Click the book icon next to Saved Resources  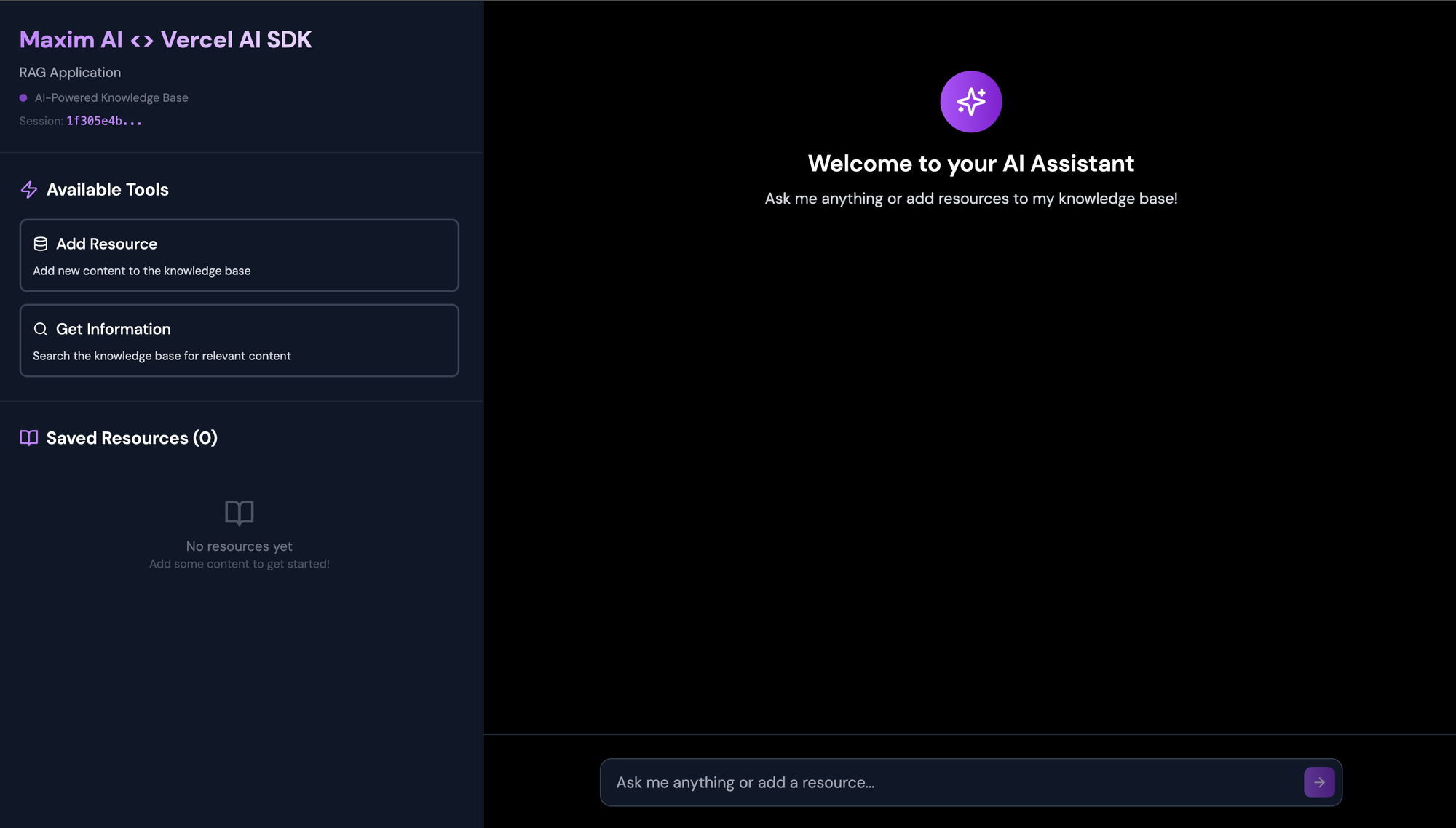pyautogui.click(x=29, y=437)
